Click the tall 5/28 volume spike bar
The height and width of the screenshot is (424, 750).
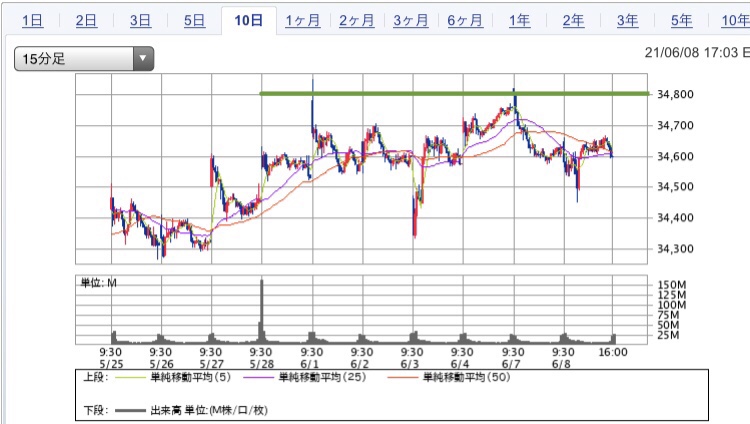point(262,311)
